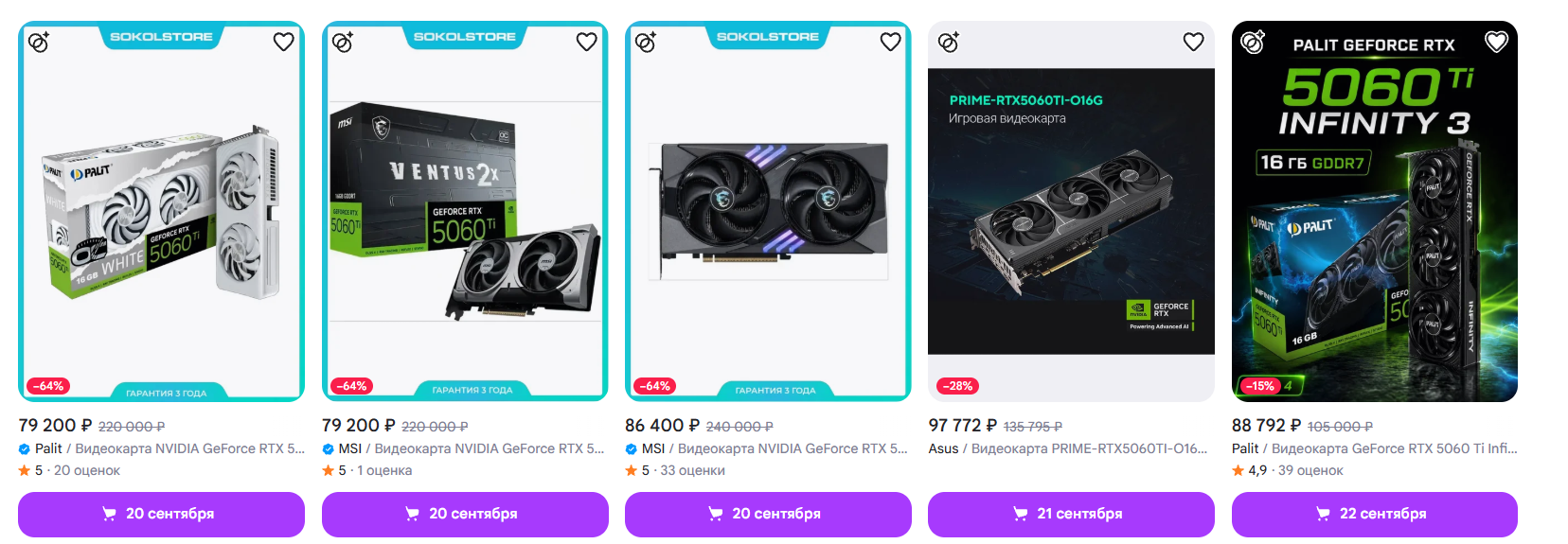Viewport: 1568px width, 544px height.
Task: Favorite the MSI Ventus 2X card
Action: [586, 42]
